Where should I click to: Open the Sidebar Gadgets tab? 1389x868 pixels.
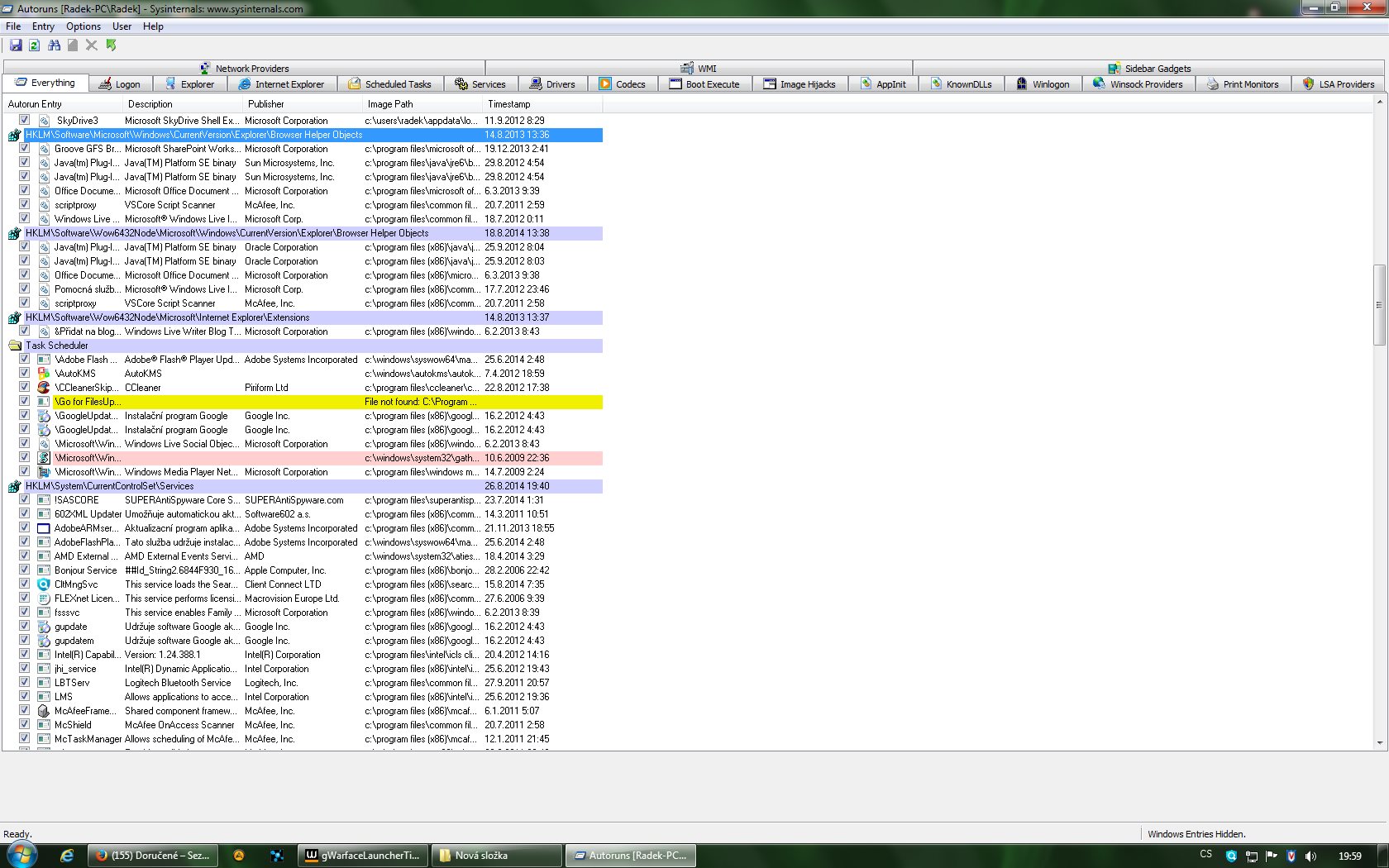[x=1149, y=69]
